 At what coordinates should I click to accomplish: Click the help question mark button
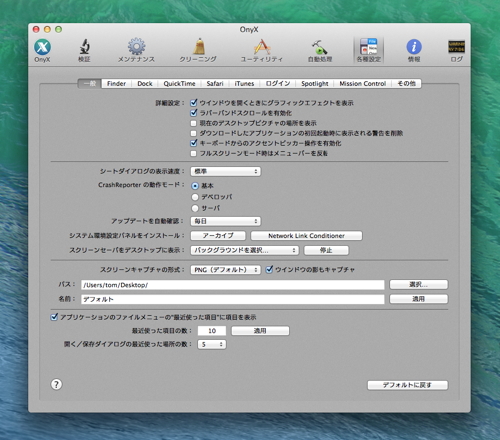[56, 384]
